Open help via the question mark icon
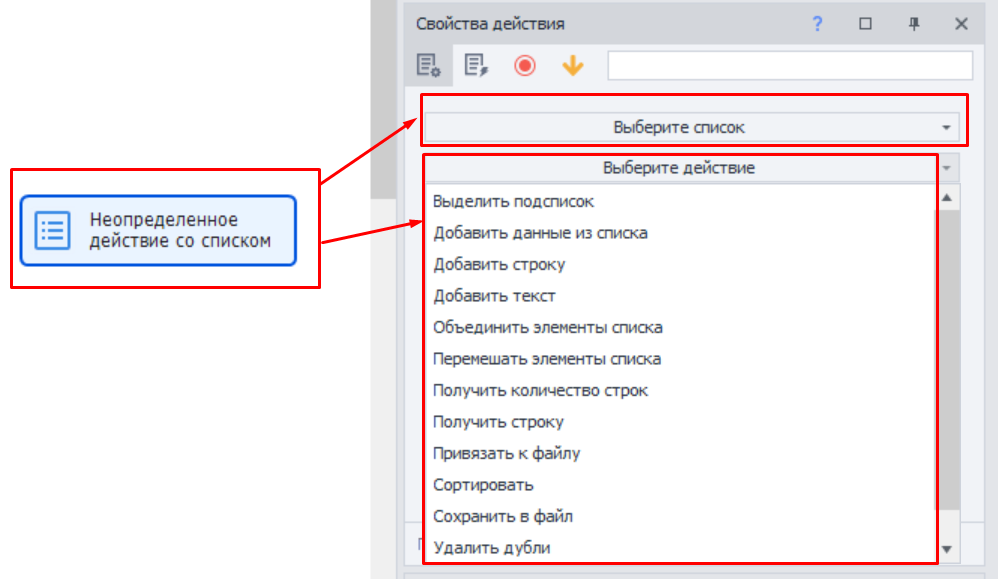This screenshot has width=998, height=579. click(x=818, y=21)
